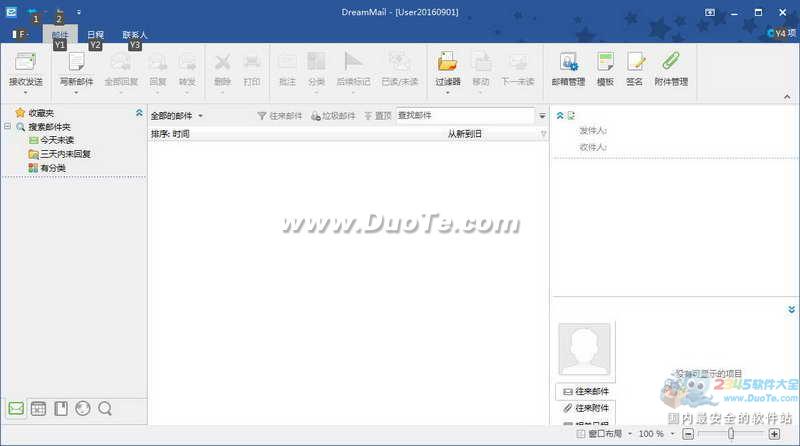
Task: Click the 接收发送 send/receive icon
Action: click(26, 62)
